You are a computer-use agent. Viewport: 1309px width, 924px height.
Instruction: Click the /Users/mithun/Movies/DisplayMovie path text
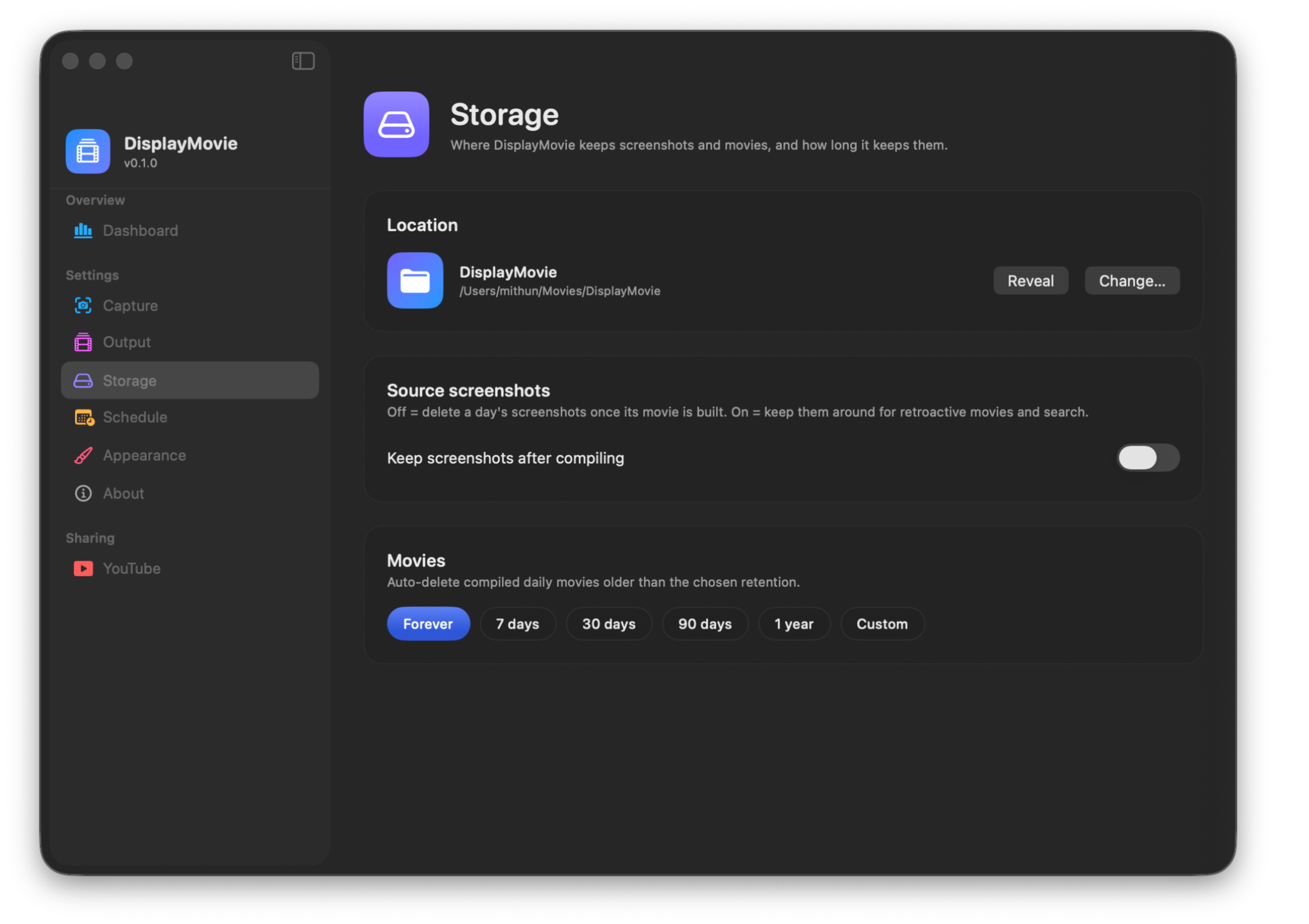click(560, 291)
